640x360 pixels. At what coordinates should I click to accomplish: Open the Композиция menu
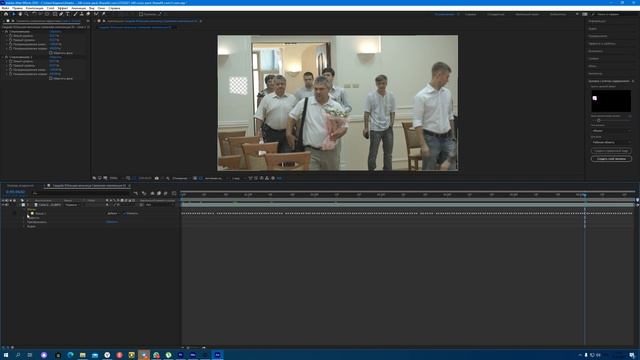(35, 8)
